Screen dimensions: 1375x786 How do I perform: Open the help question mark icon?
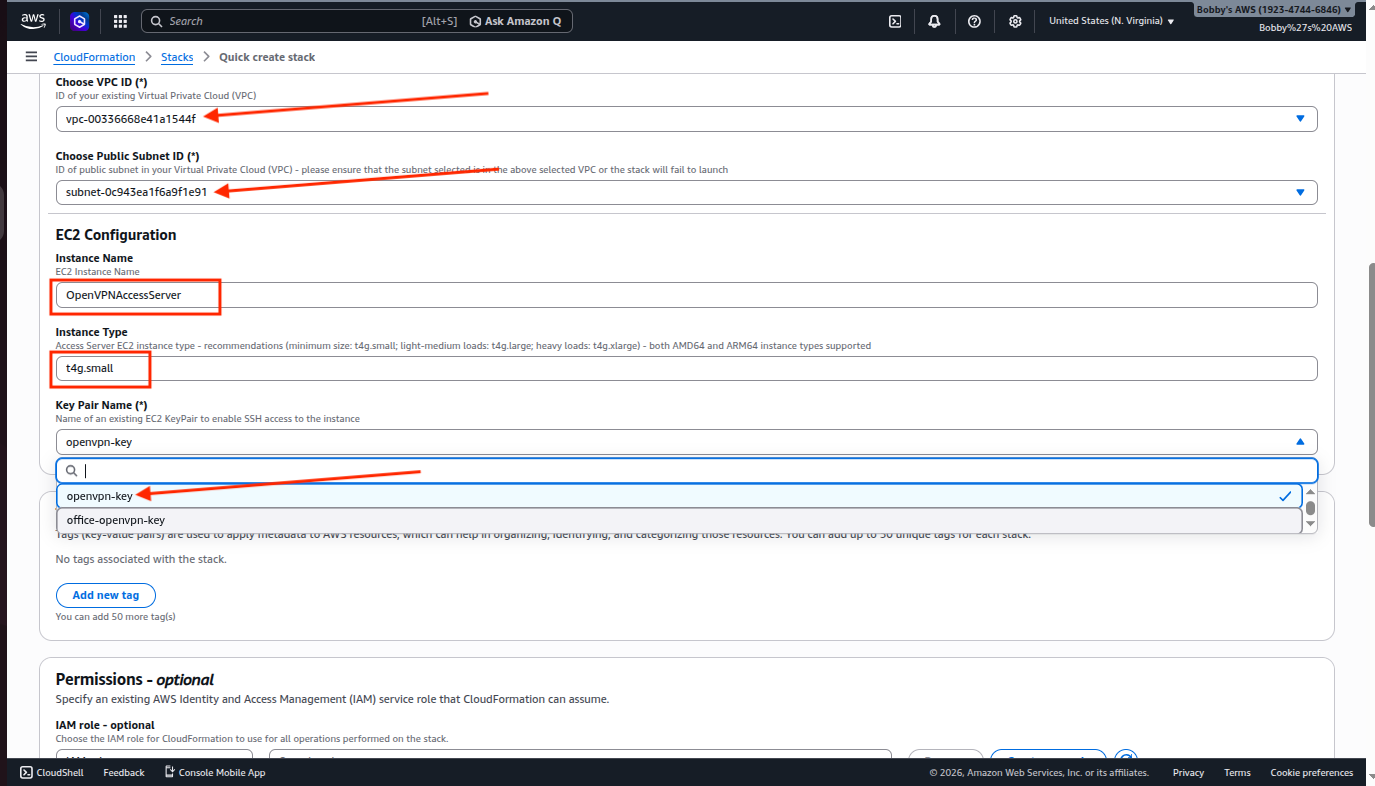tap(974, 21)
